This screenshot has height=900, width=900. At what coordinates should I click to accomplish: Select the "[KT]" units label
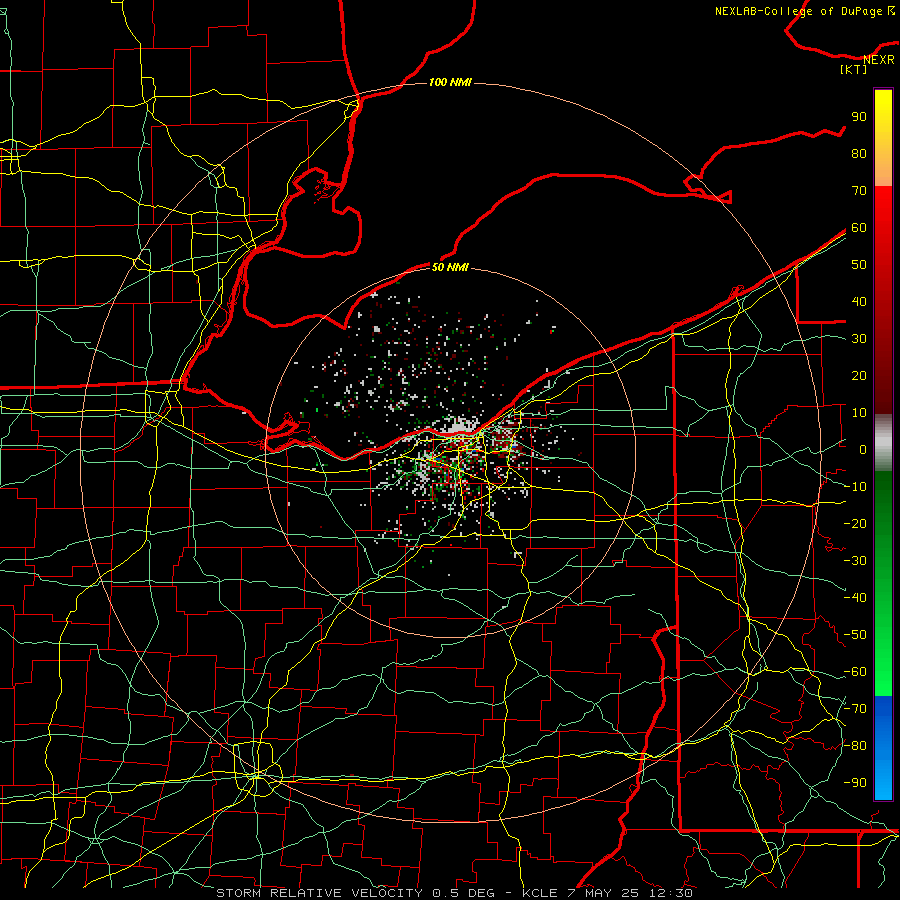coord(854,69)
